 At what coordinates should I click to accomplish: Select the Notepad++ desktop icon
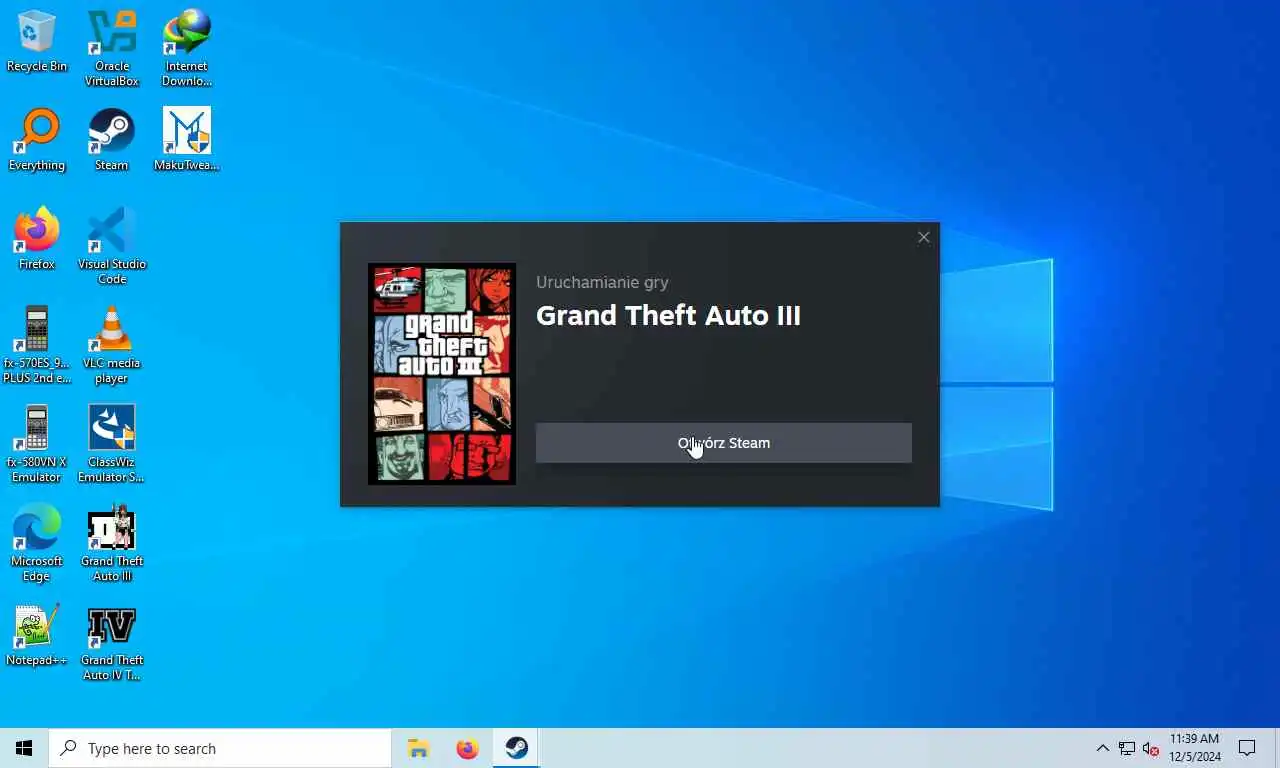(x=37, y=636)
